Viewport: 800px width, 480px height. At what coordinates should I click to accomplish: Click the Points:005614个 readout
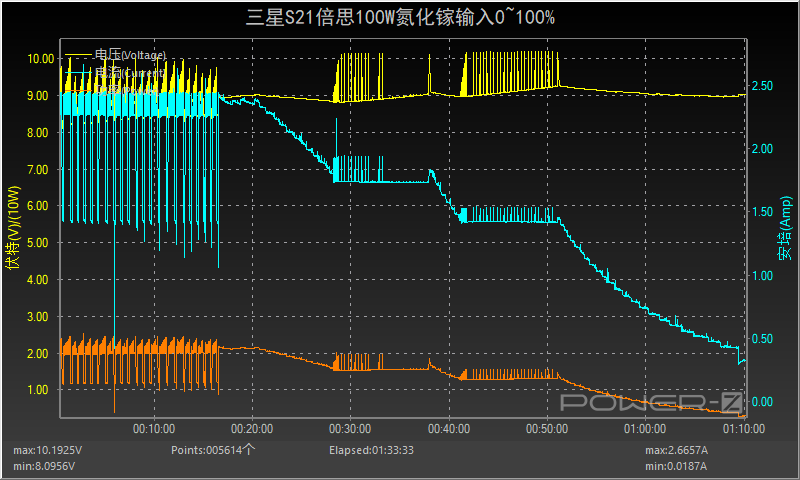[213, 450]
